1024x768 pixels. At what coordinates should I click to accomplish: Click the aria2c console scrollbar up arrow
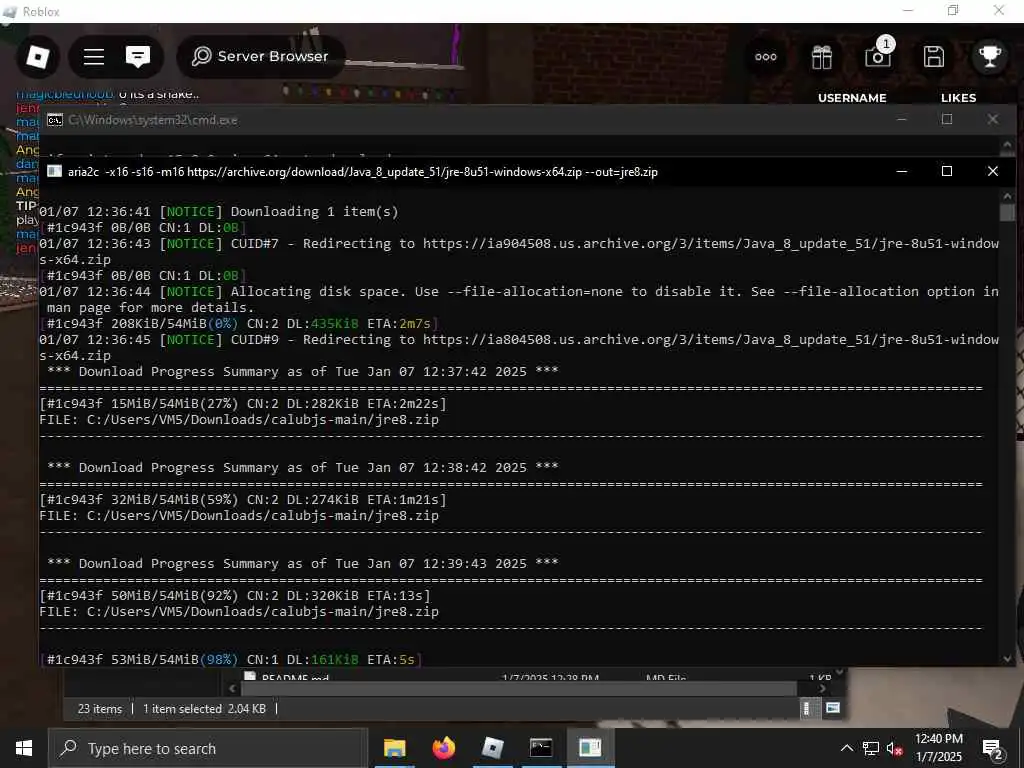(x=1007, y=196)
